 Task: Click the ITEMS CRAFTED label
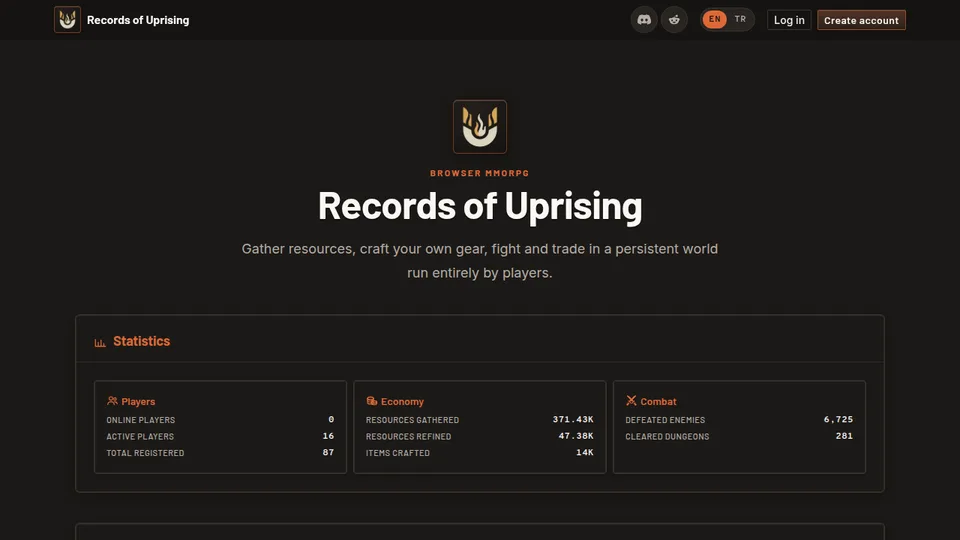[x=398, y=453]
